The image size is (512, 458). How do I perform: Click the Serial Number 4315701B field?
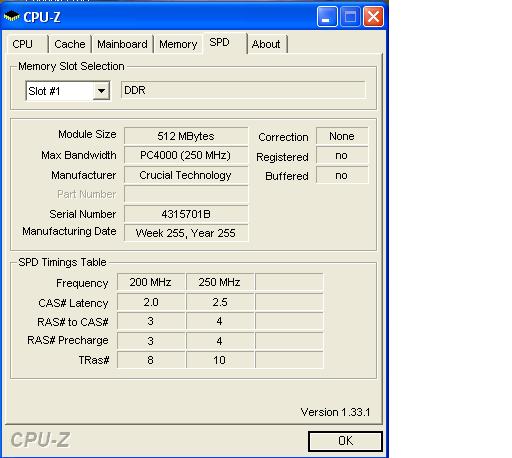pyautogui.click(x=186, y=214)
